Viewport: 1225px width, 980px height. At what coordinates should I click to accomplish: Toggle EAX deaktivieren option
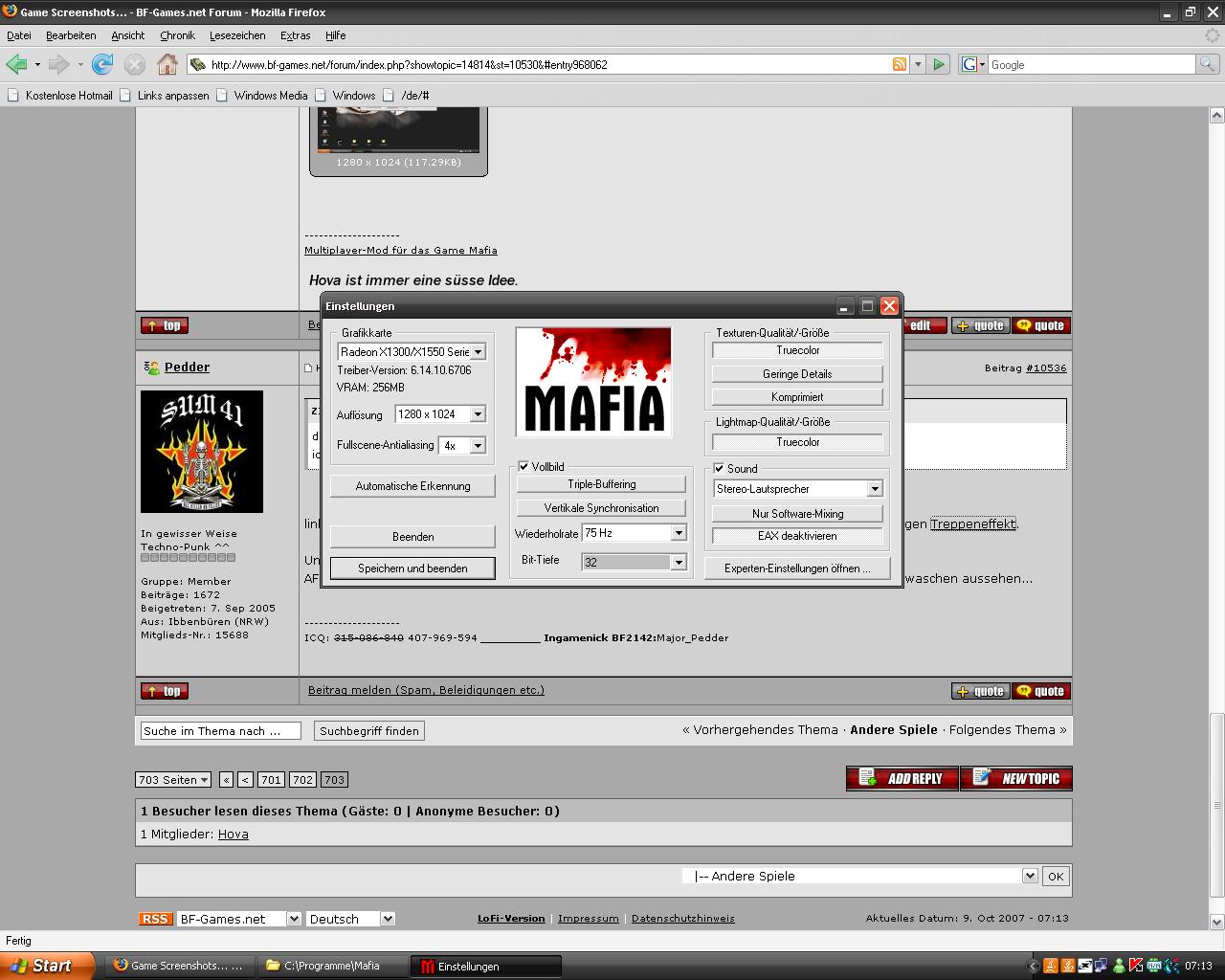(x=797, y=536)
